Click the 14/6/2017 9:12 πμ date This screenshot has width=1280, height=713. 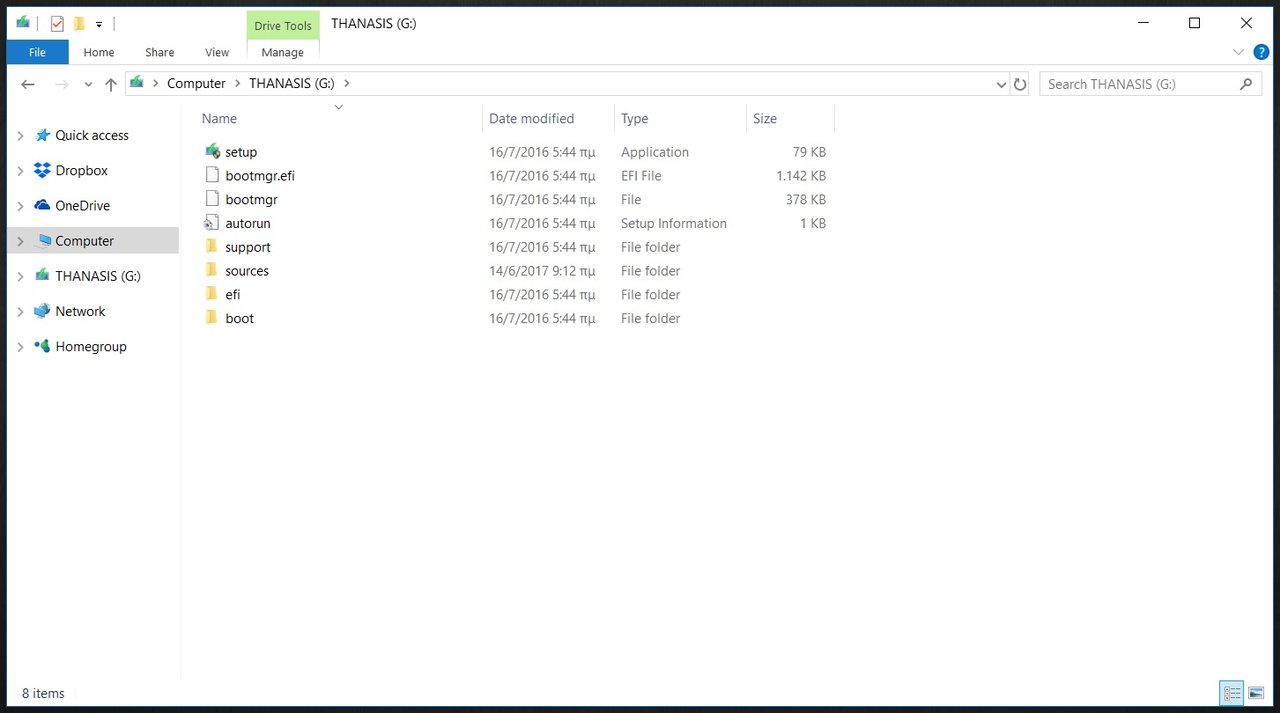542,271
